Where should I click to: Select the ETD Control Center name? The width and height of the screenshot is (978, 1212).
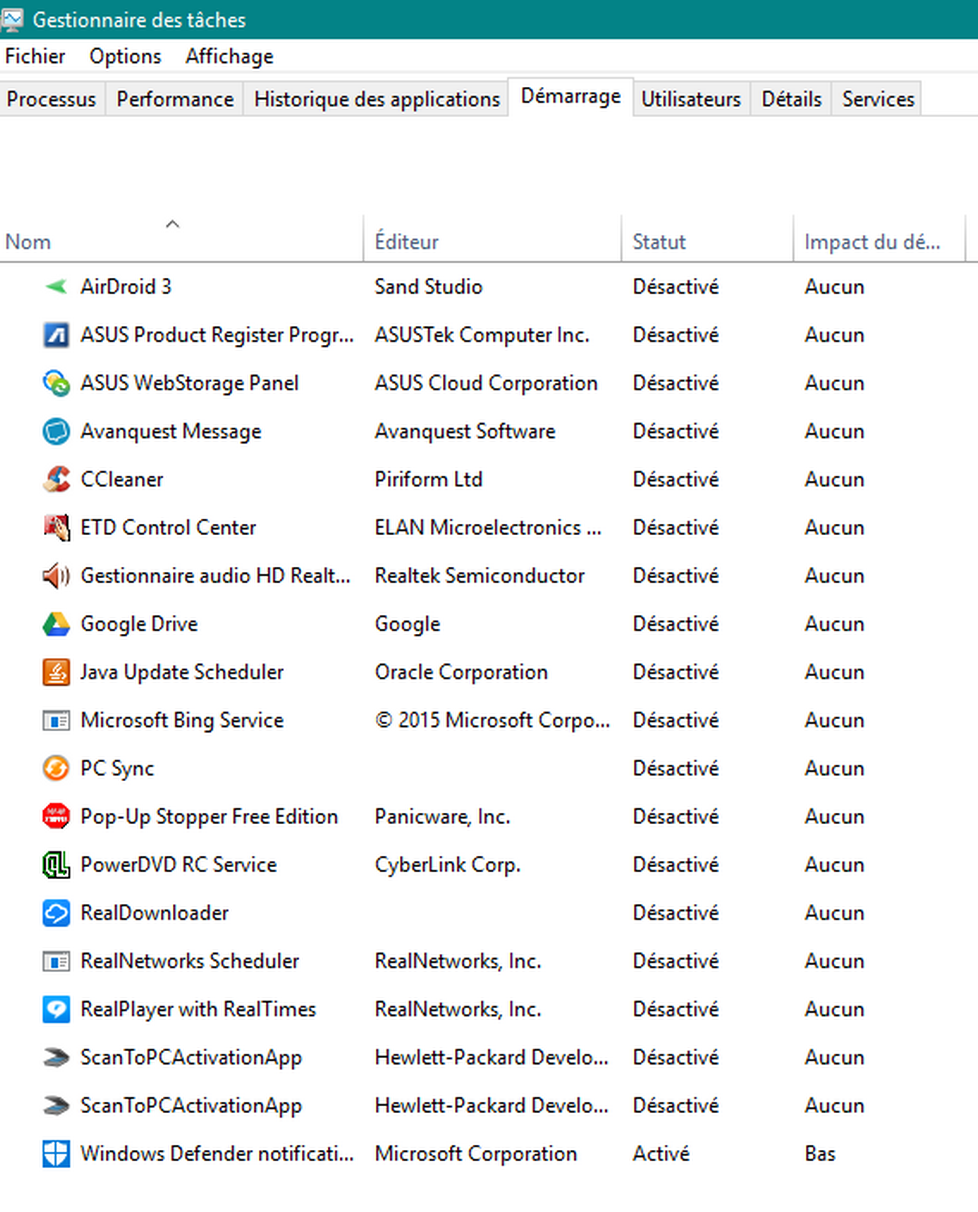point(168,527)
